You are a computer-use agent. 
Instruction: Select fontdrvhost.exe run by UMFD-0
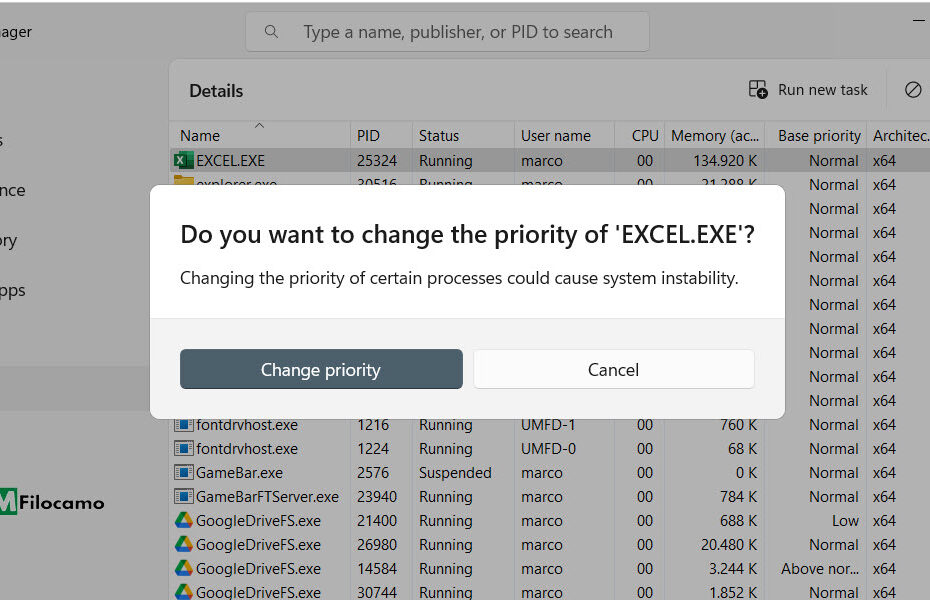[247, 449]
